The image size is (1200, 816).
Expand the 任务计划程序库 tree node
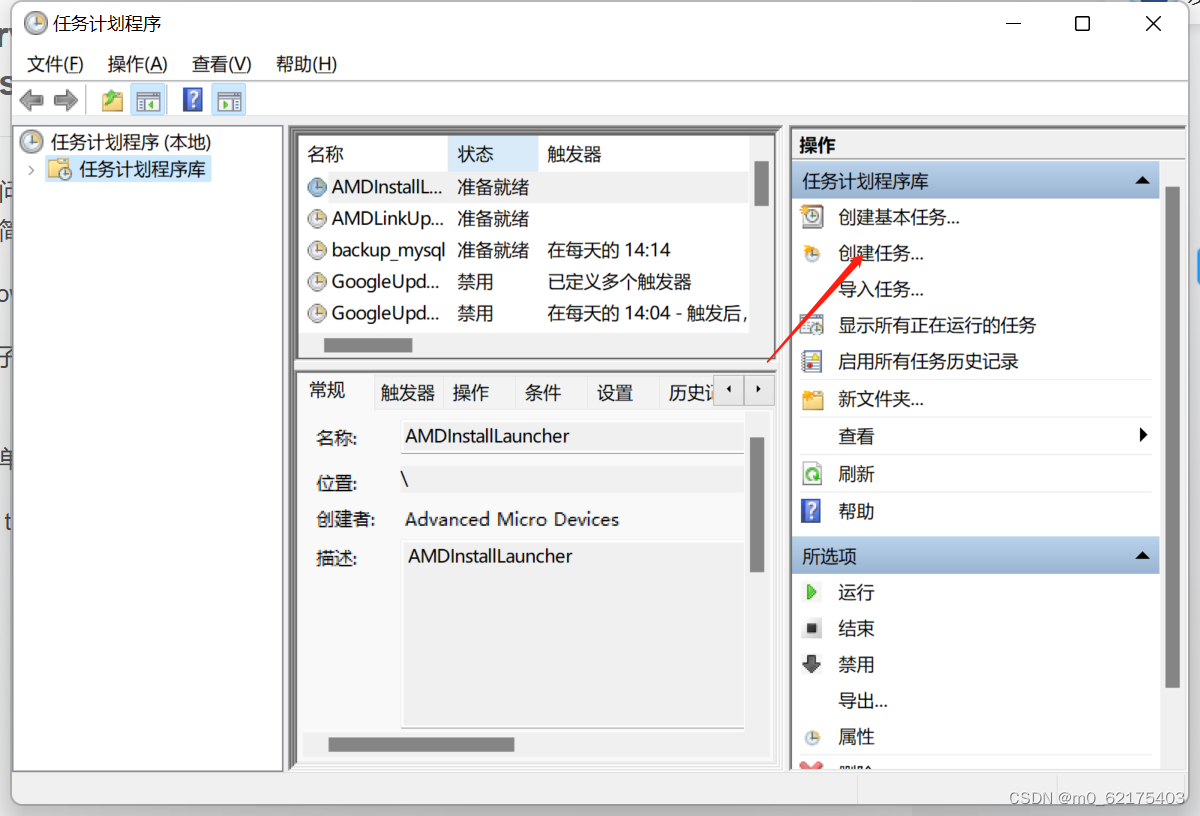[31, 170]
